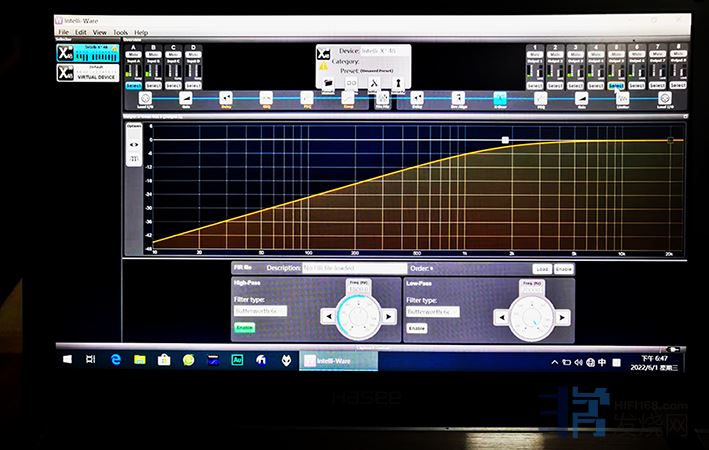Click right arrow beside Low-Pass frequency knob
Image resolution: width=709 pixels, height=450 pixels.
[x=563, y=316]
